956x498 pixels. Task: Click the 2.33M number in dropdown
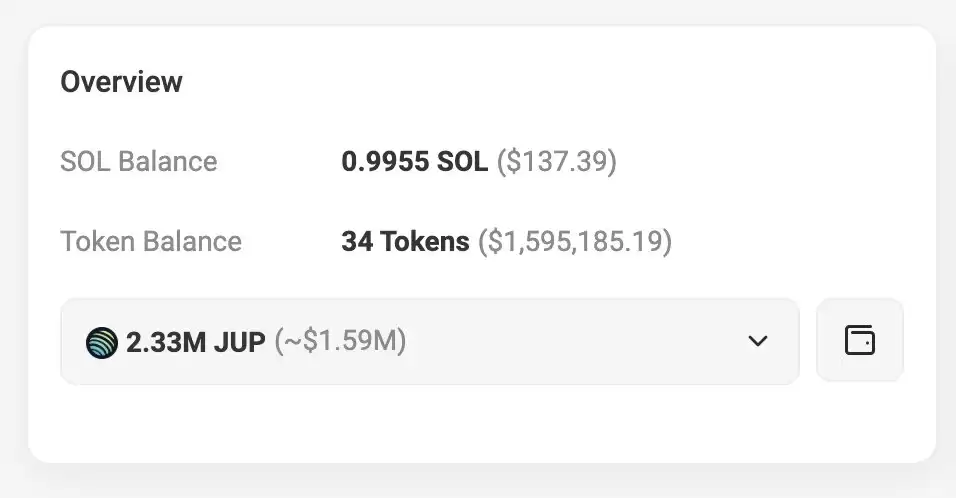point(166,342)
